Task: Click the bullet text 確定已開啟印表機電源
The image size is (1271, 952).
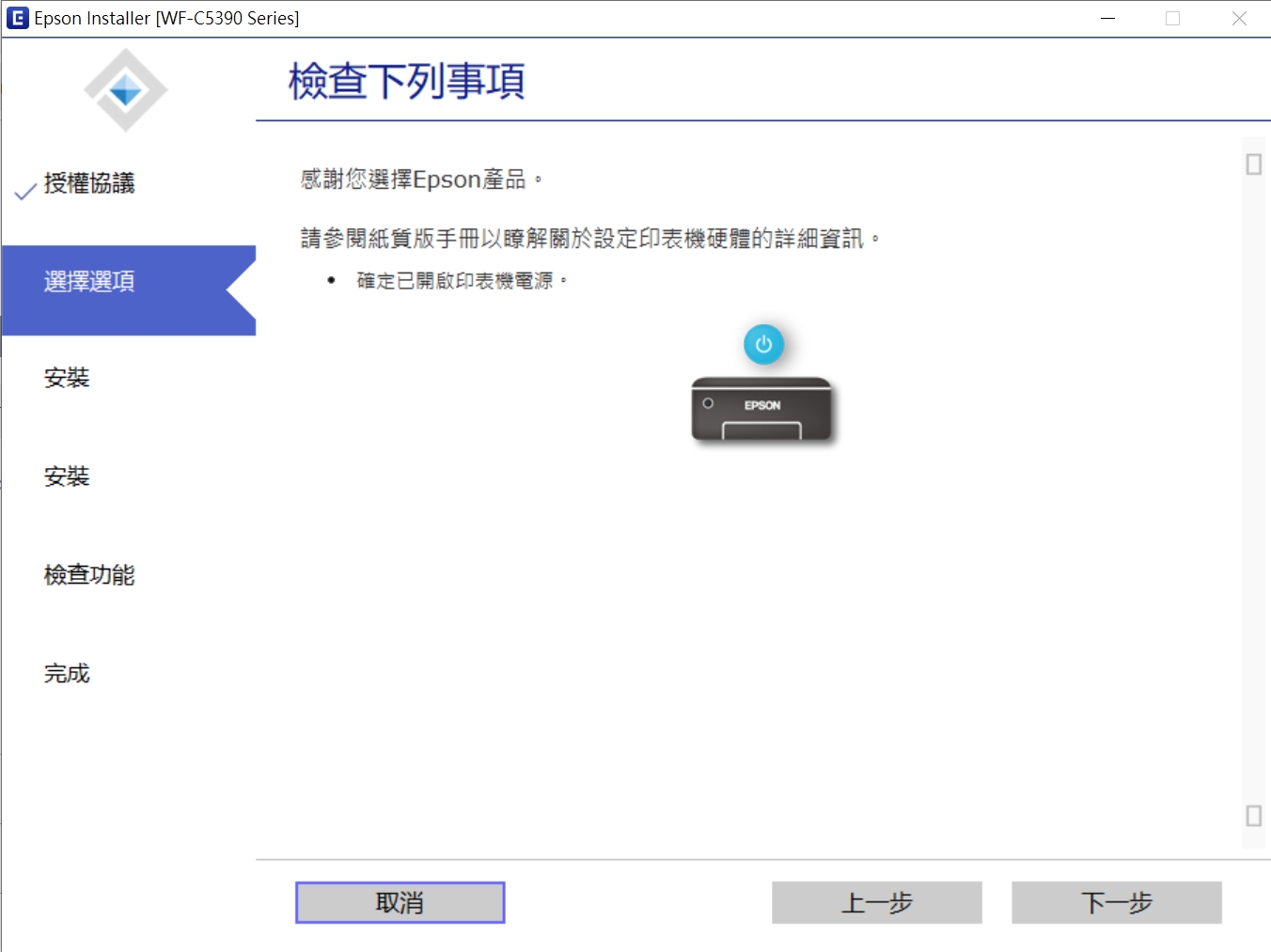Action: coord(462,280)
